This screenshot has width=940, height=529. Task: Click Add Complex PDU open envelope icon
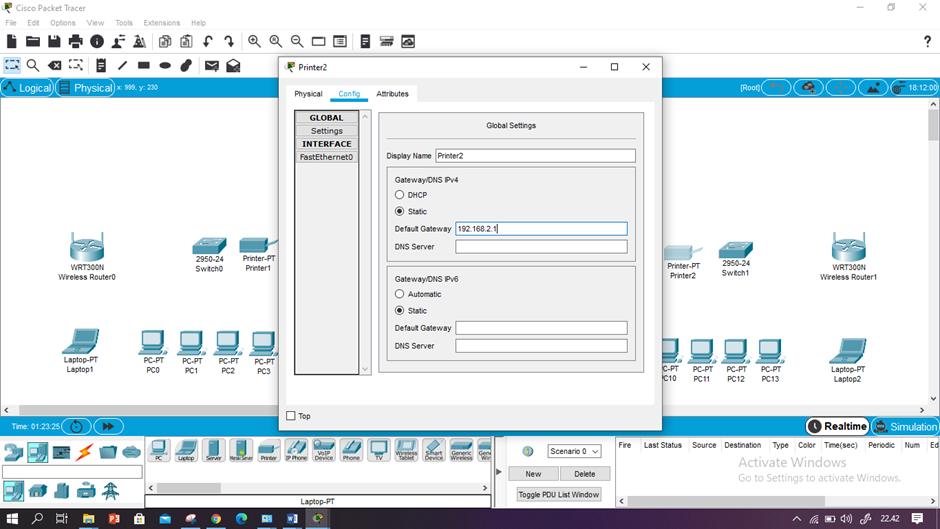[233, 65]
